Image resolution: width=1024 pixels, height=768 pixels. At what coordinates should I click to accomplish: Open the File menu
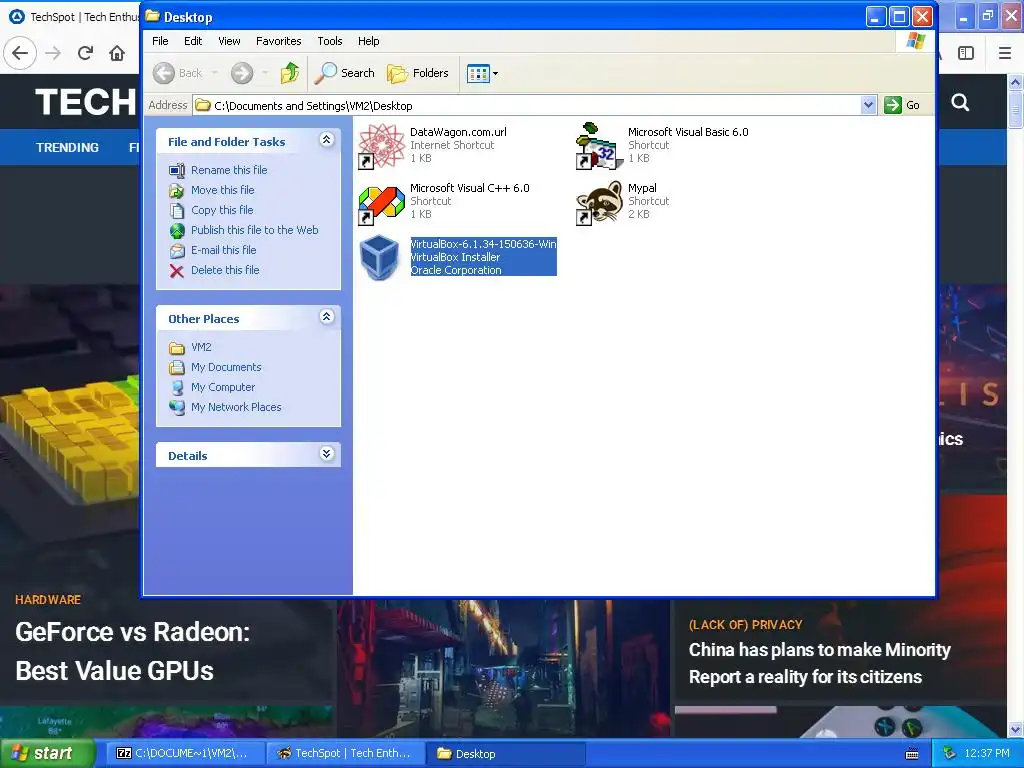click(x=160, y=41)
